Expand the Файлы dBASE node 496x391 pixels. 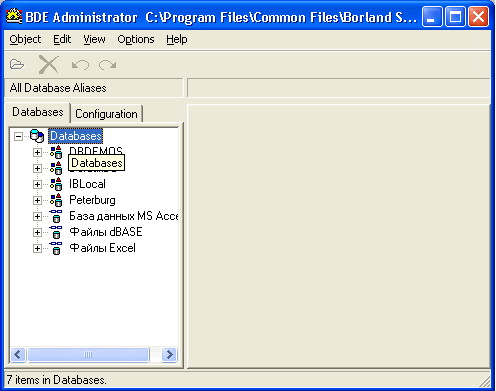pyautogui.click(x=37, y=232)
